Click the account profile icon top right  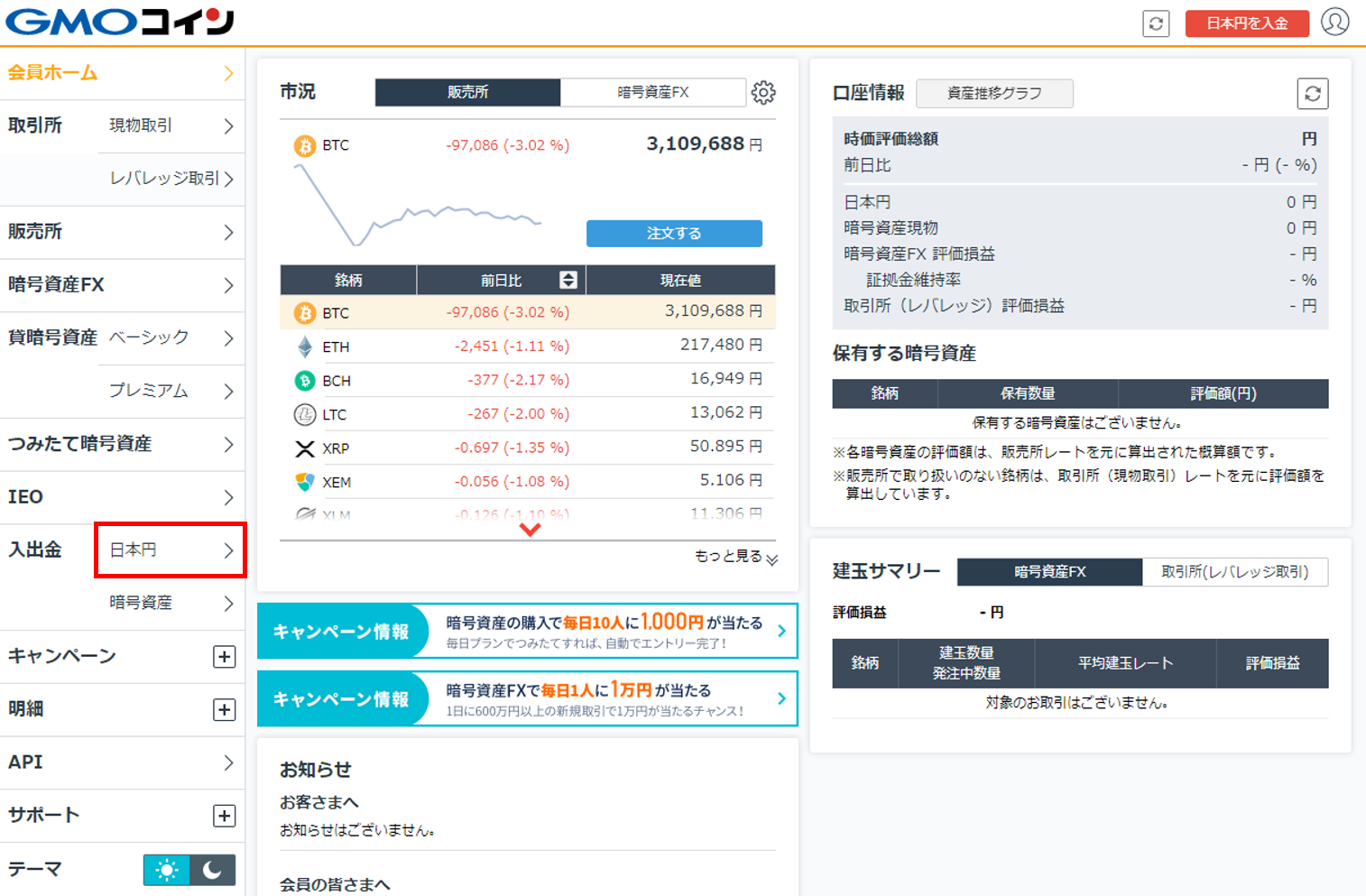pos(1335,23)
